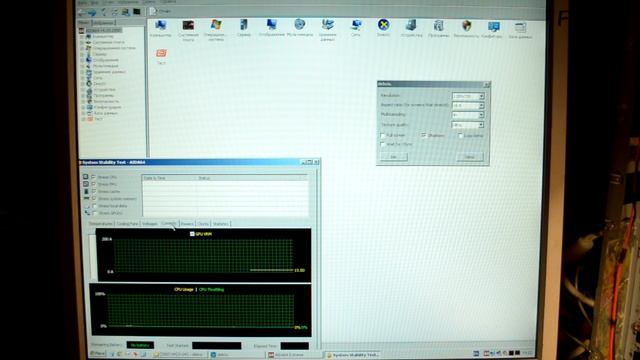640x360 pixels.
Task: Click the black monitor icon in toolbar
Action: (x=137, y=12)
